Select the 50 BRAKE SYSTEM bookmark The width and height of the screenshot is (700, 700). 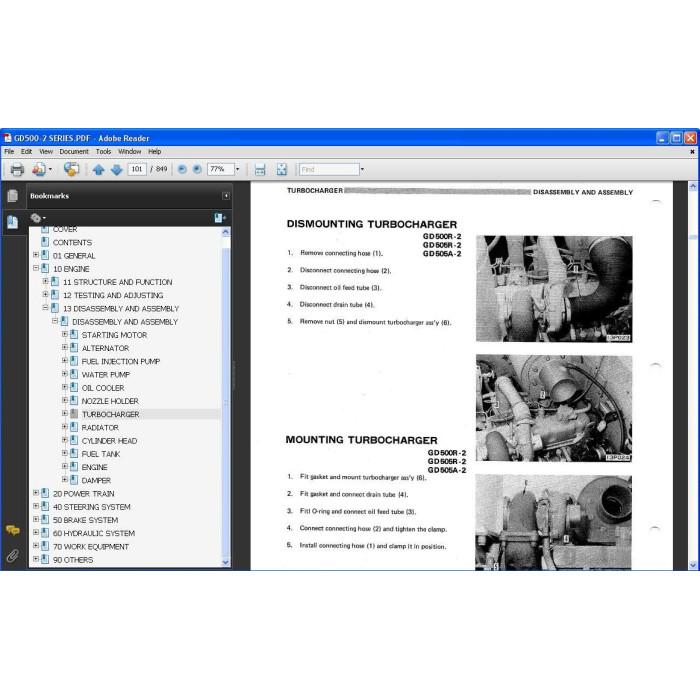[85, 520]
